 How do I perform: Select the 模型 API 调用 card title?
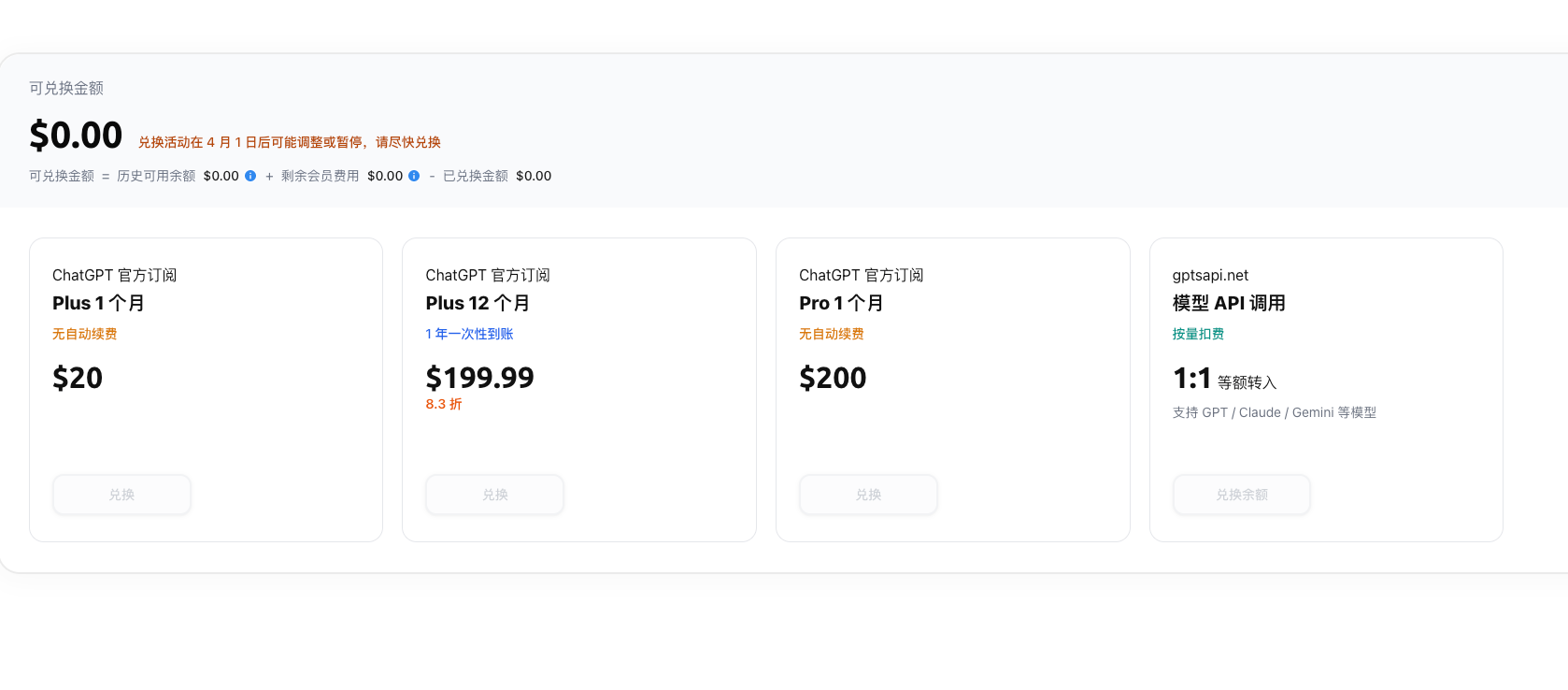tap(1229, 303)
